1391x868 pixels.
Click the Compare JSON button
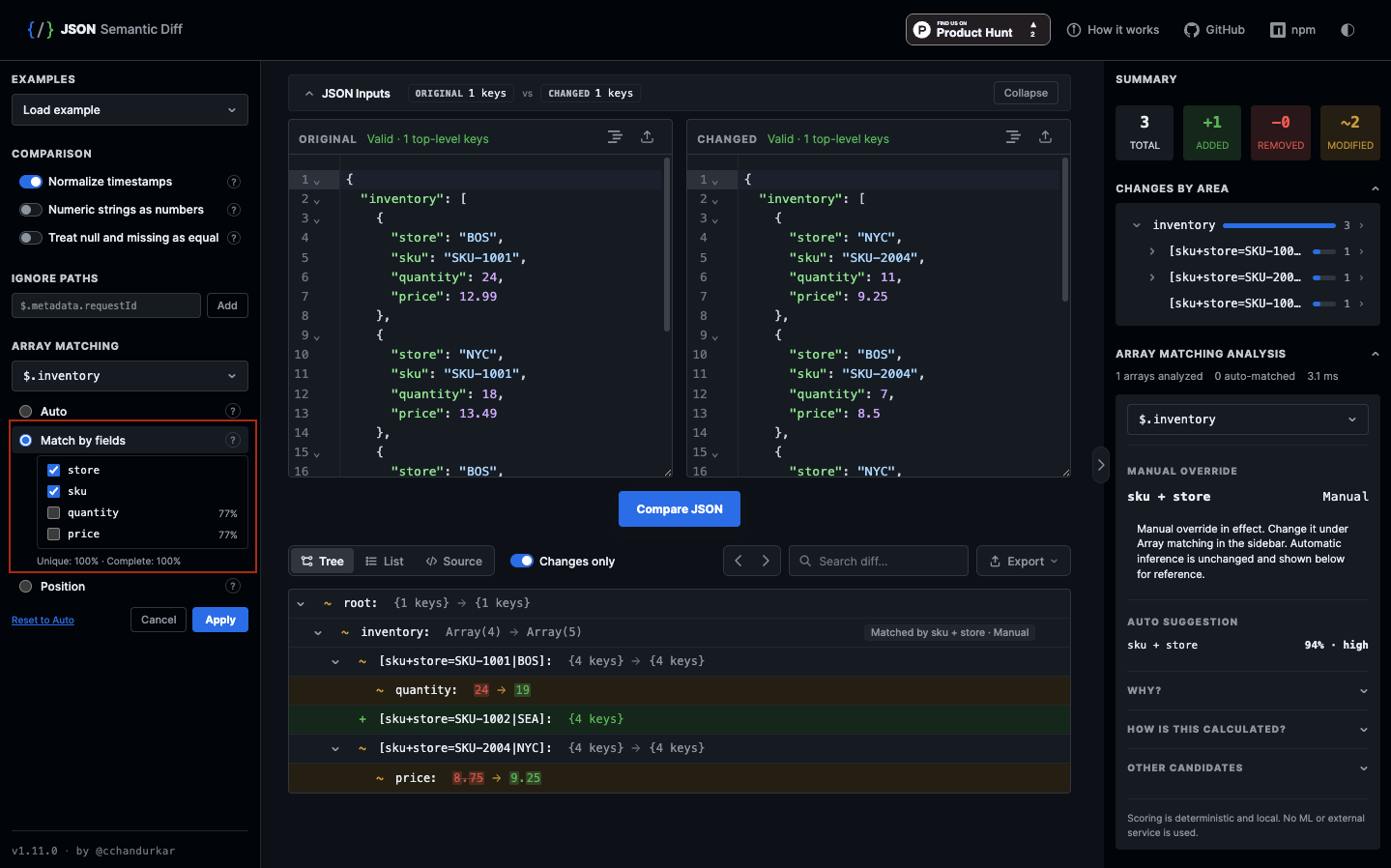click(680, 509)
